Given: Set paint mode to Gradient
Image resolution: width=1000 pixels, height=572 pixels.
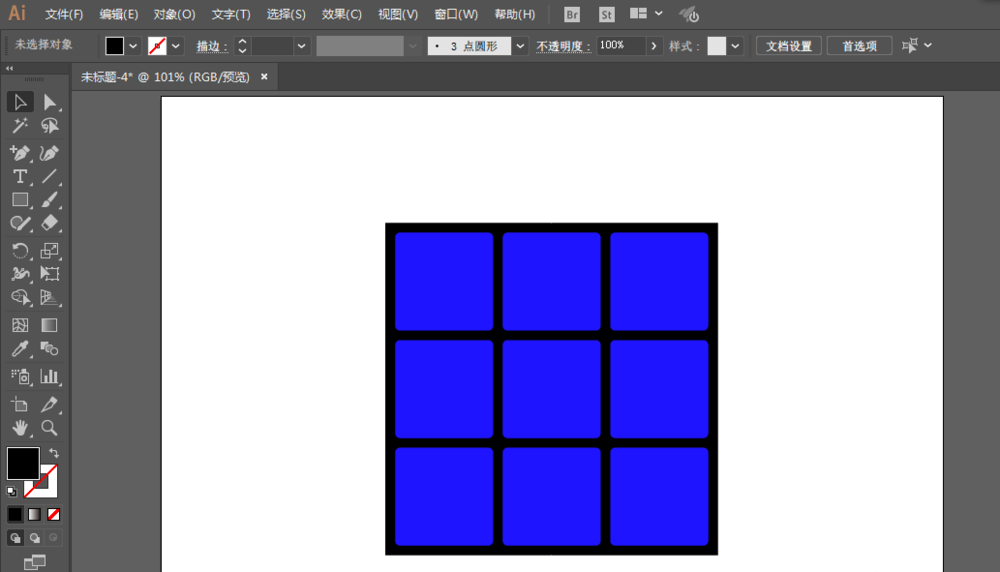Looking at the screenshot, I should (34, 514).
